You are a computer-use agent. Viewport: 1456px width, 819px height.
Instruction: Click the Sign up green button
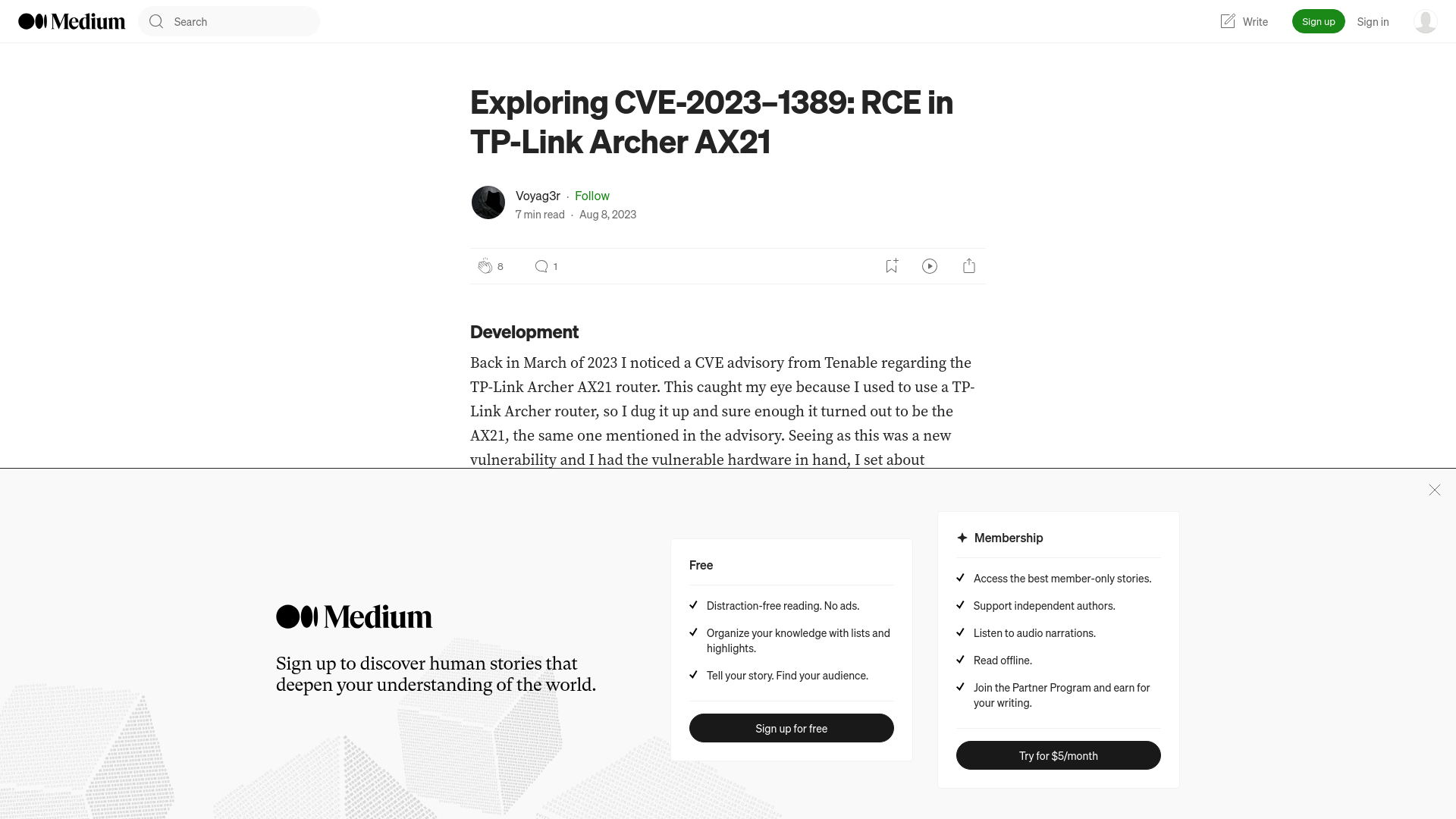coord(1318,21)
